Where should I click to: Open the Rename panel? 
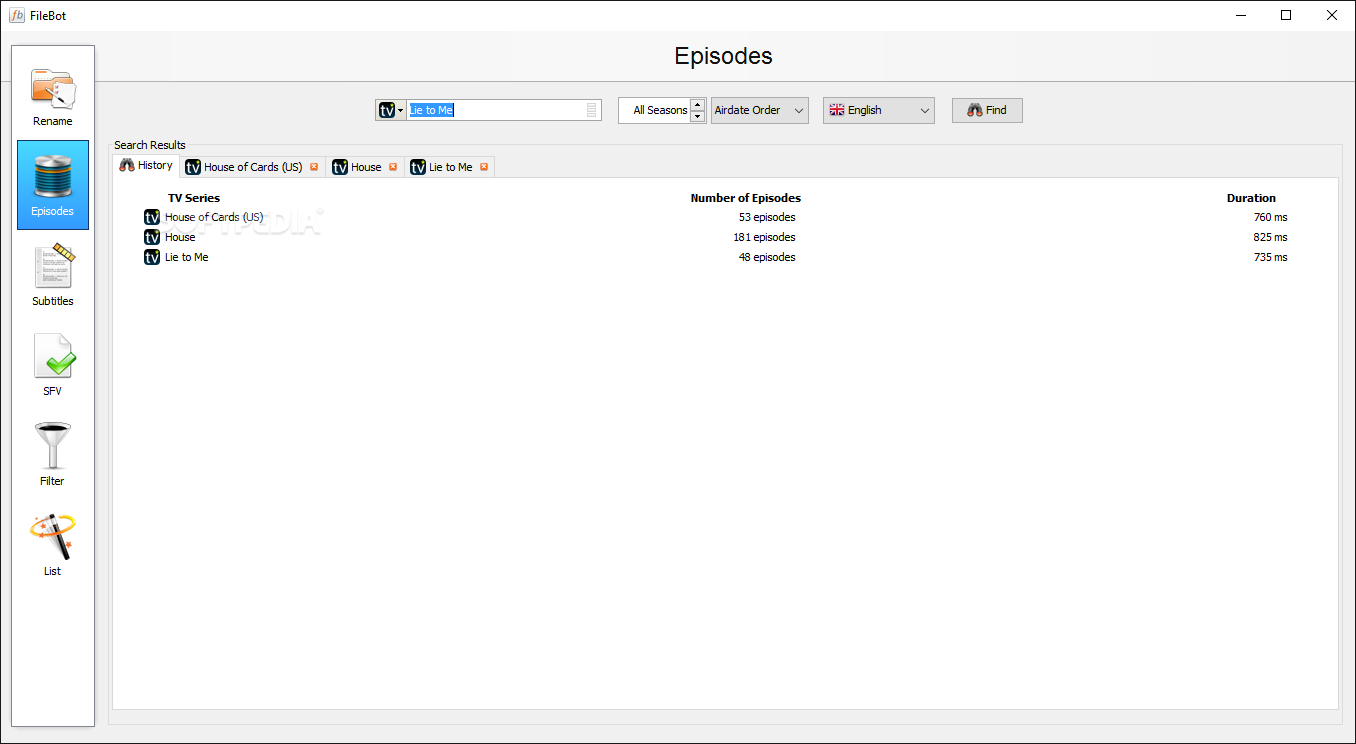53,96
